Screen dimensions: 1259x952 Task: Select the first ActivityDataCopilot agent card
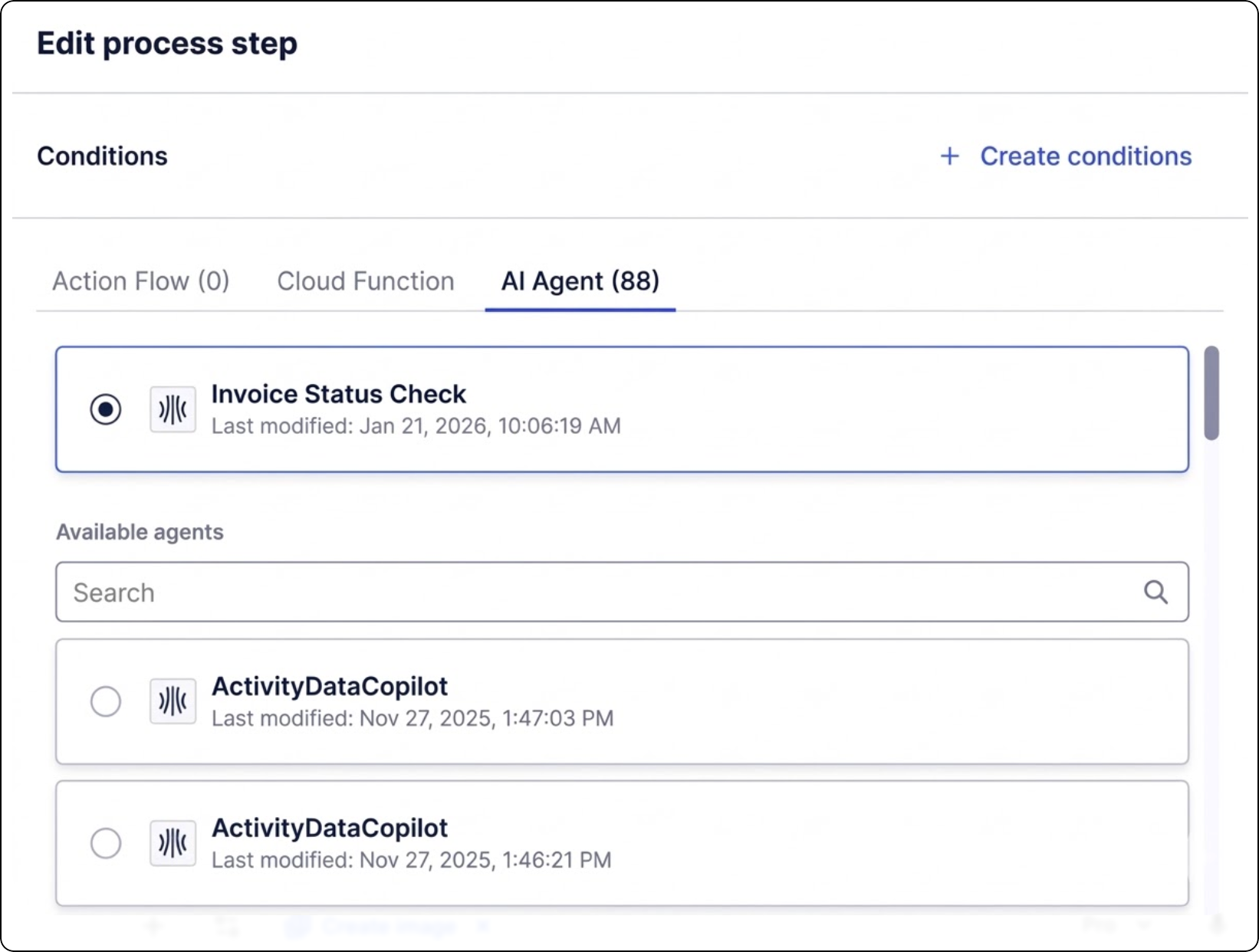(x=621, y=701)
